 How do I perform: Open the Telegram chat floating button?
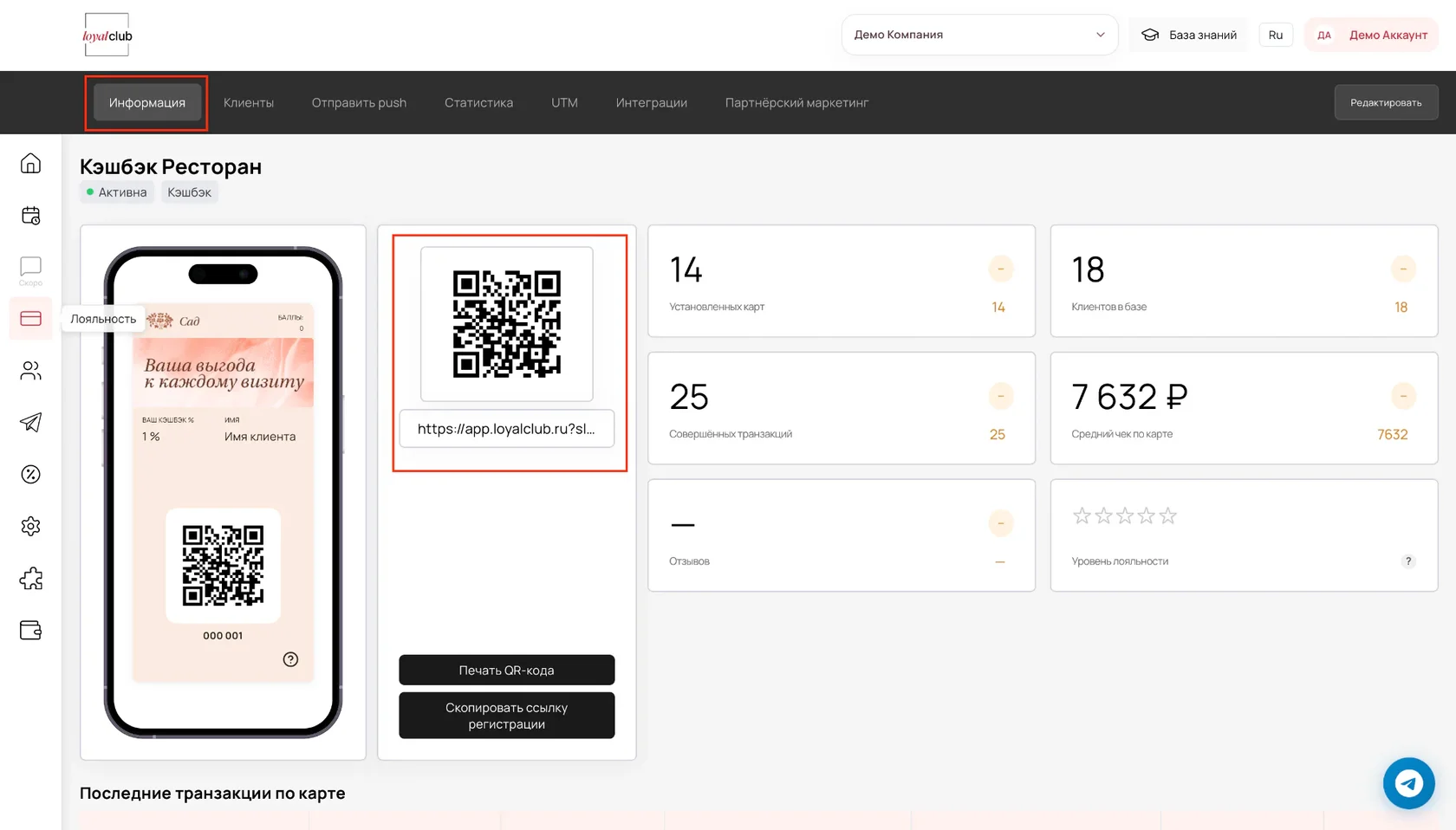tap(1408, 783)
